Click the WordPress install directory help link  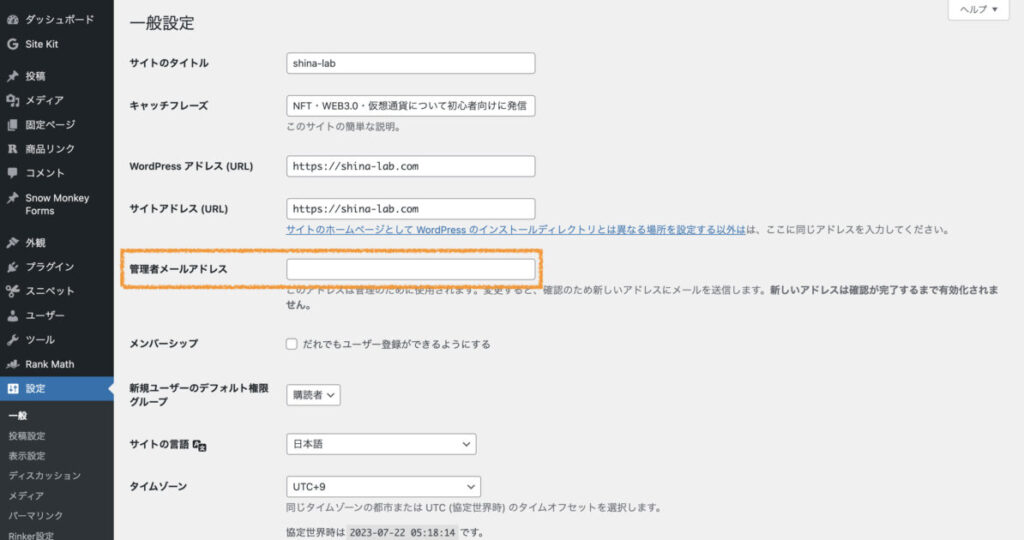pos(517,230)
